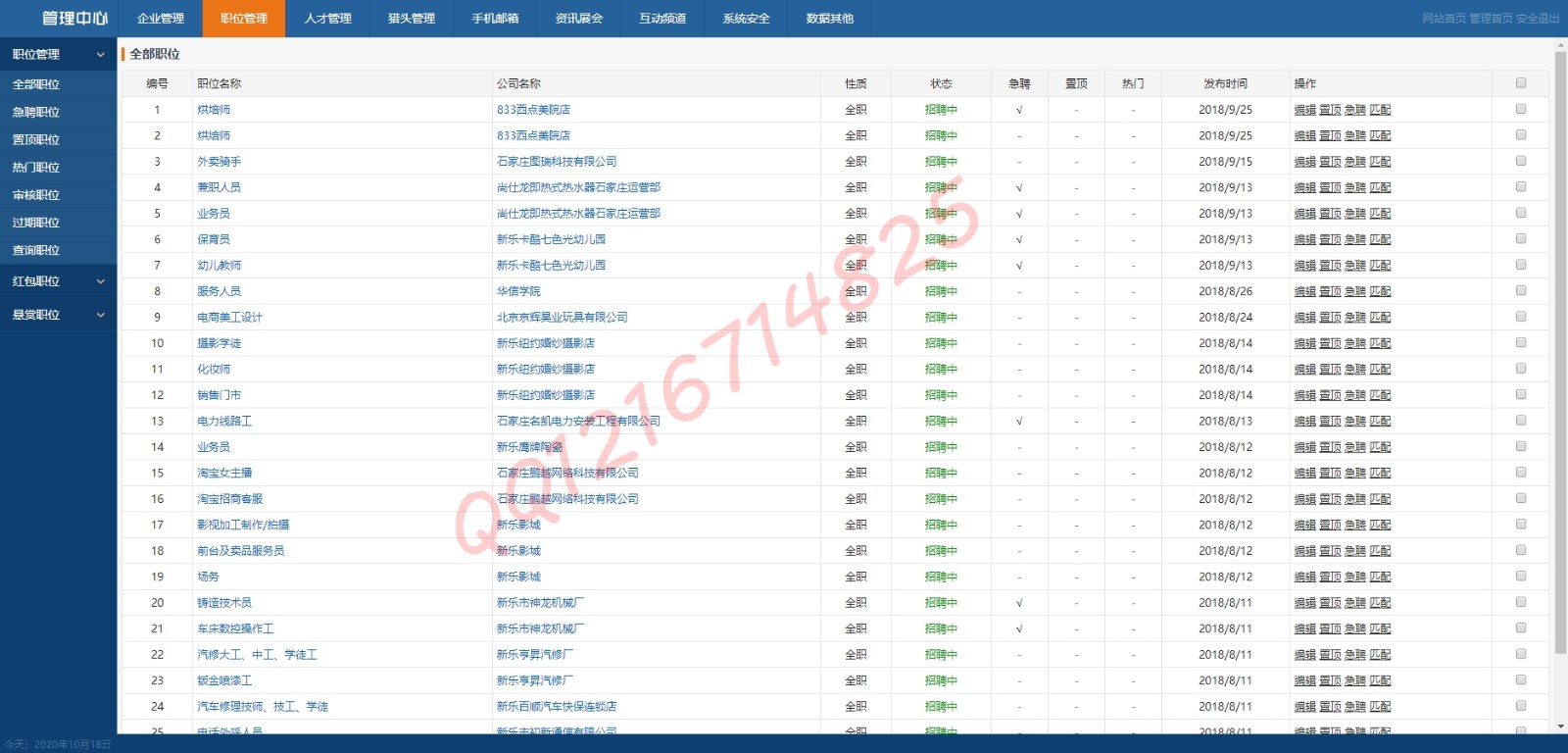Screen dimensions: 1568x753
Task: Click the 发布时间 column header
Action: [x=1225, y=83]
